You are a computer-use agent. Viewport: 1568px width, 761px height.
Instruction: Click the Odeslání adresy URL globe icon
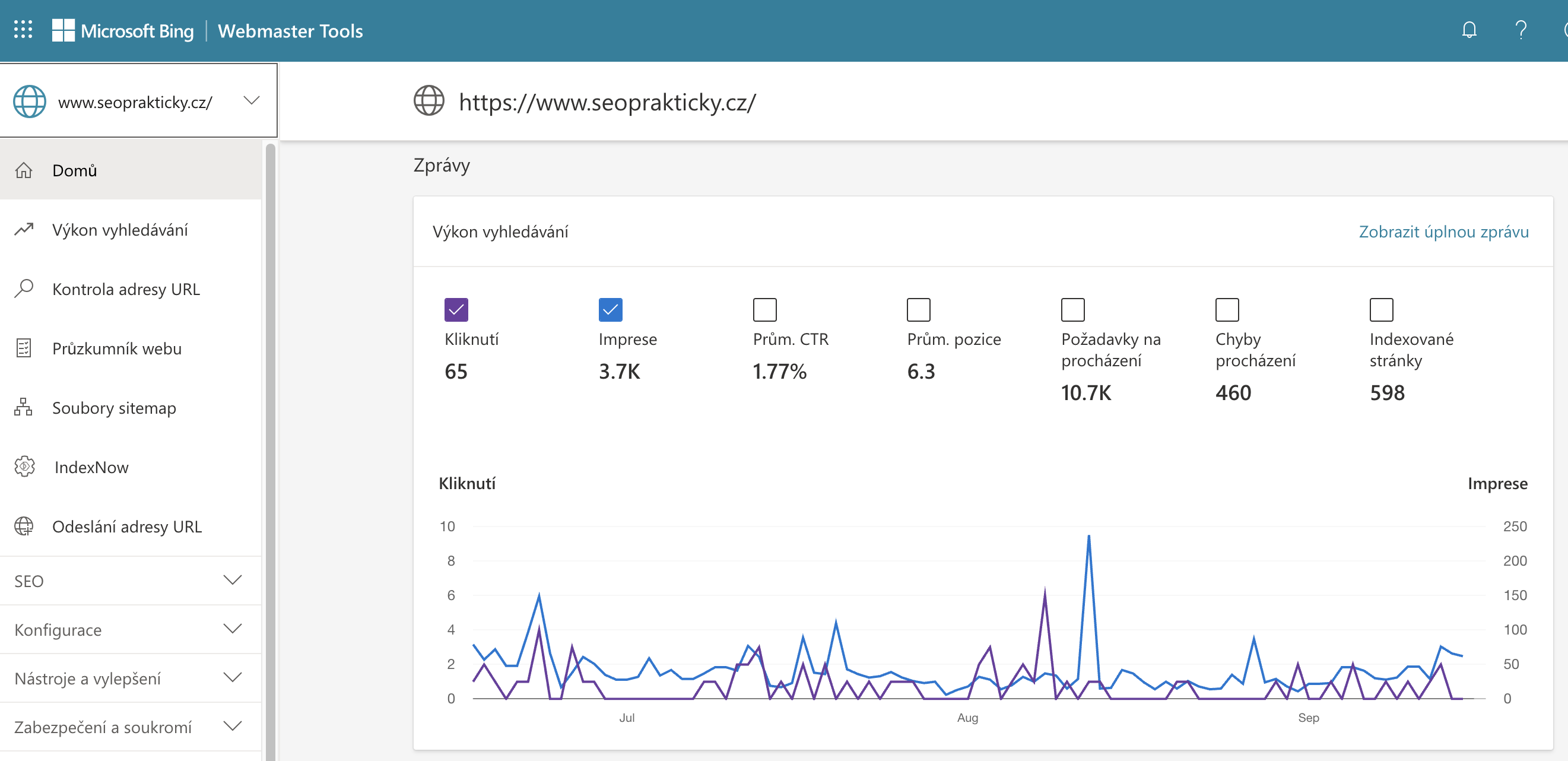24,526
